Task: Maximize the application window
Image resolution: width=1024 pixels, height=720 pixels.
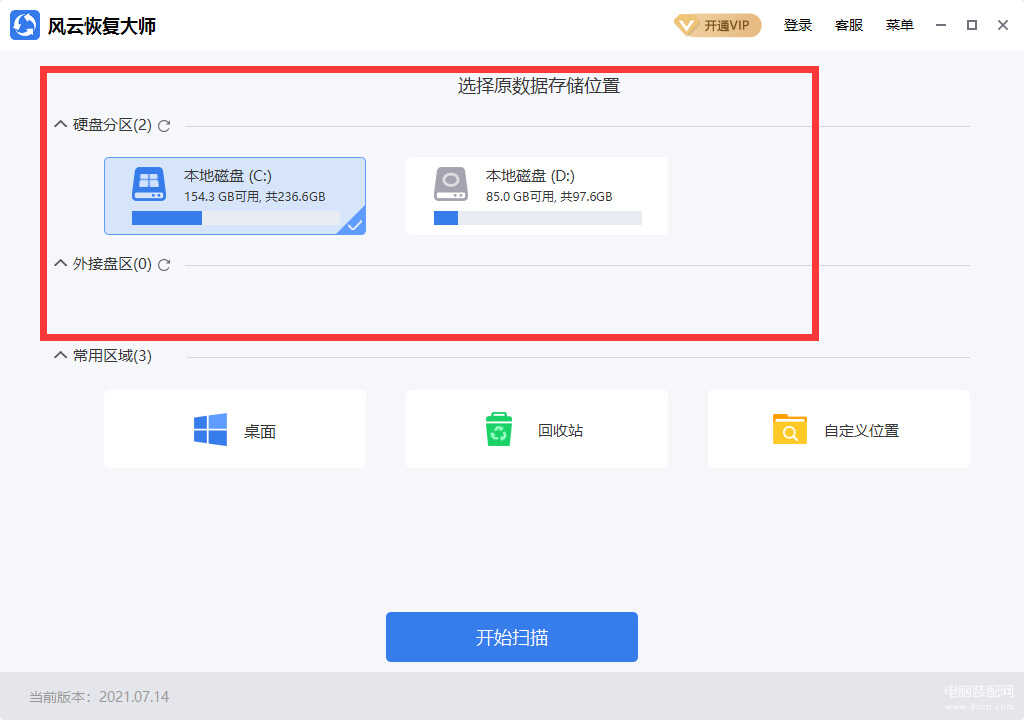Action: (x=972, y=25)
